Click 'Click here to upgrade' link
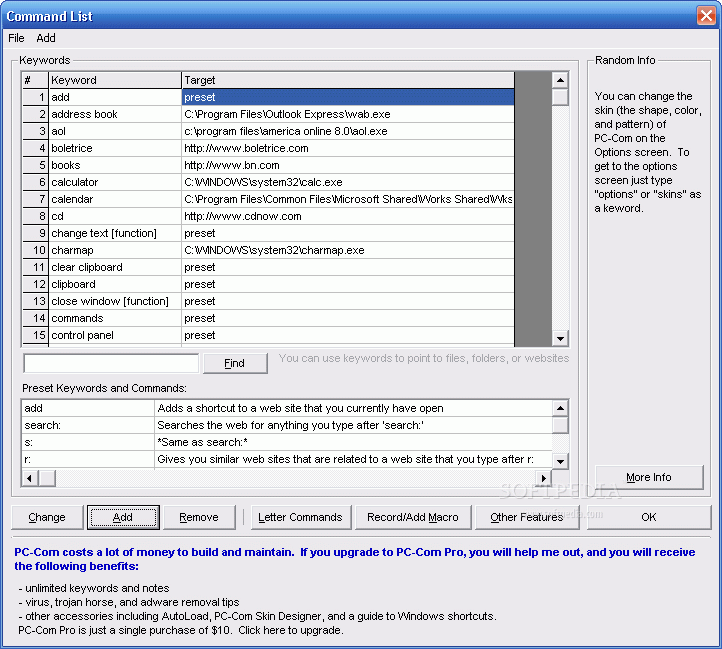This screenshot has height=649, width=722. [x=291, y=630]
